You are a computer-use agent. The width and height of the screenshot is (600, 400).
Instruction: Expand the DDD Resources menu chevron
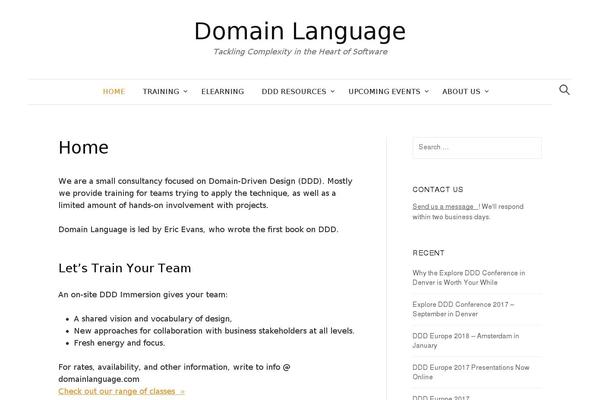point(333,91)
